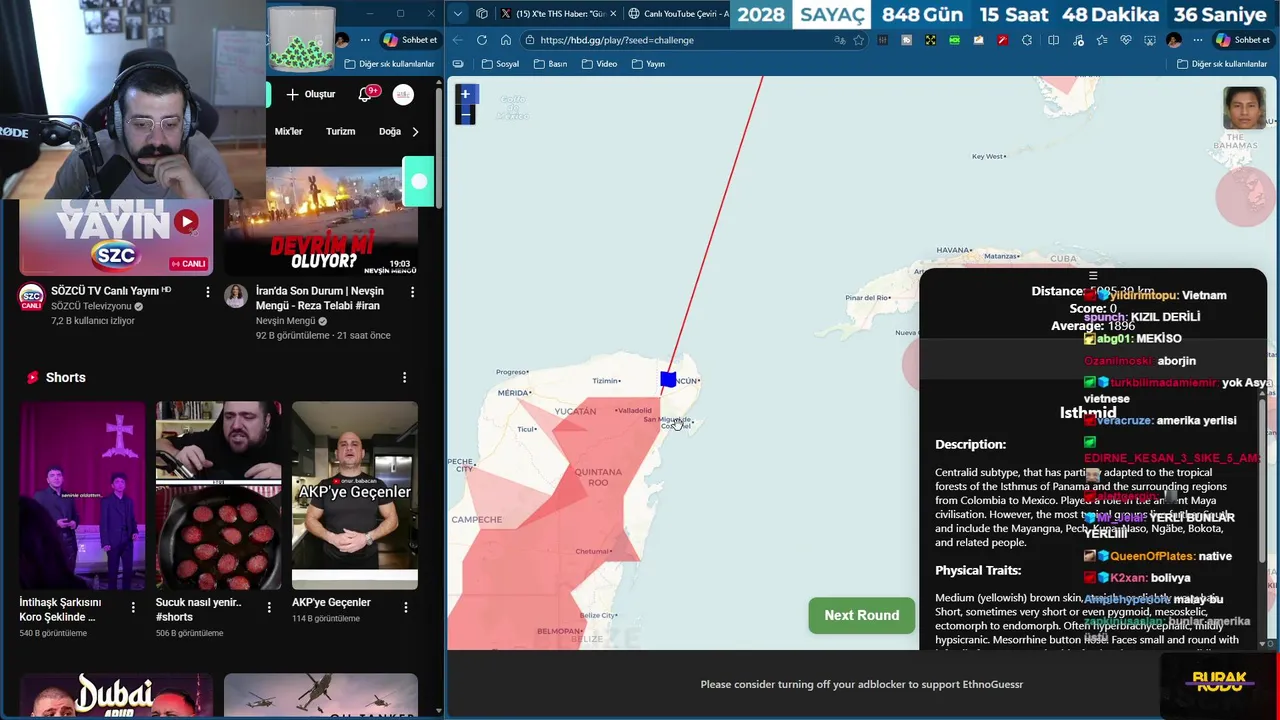Reload the hbd.gg page
Viewport: 1280px width, 720px height.
(x=482, y=40)
